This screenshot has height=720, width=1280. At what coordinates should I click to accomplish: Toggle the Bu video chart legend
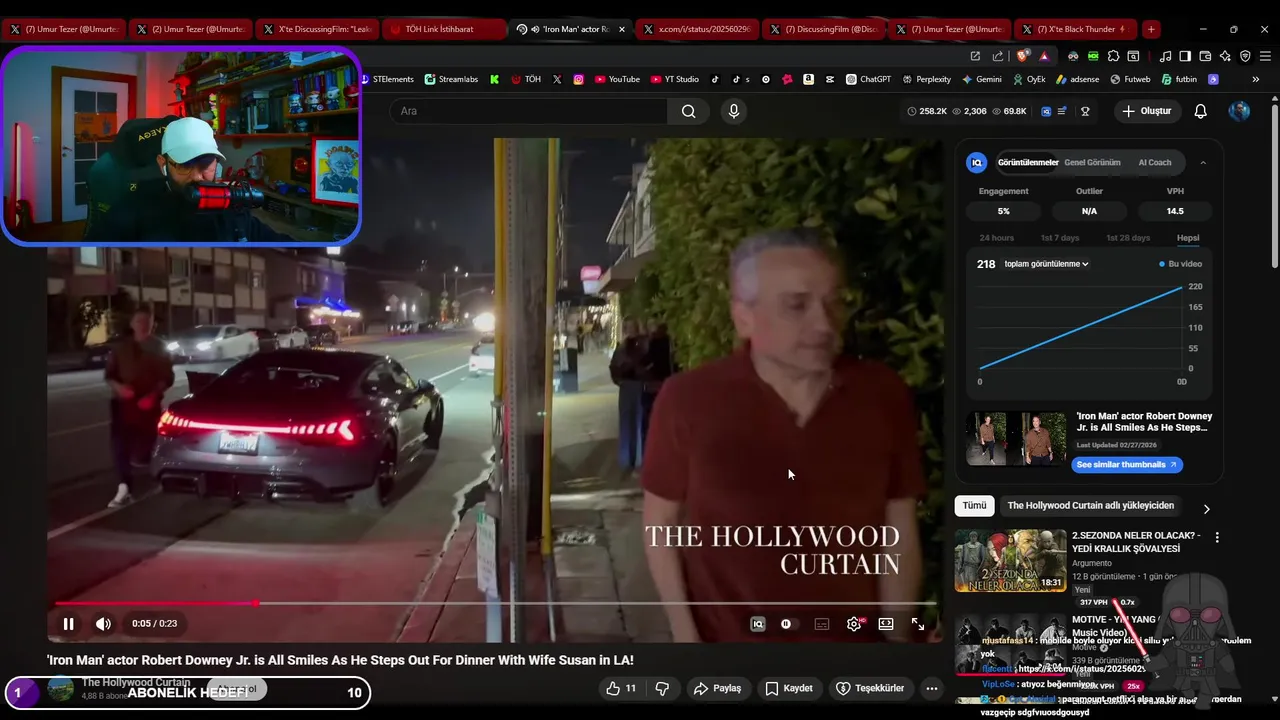coord(1180,264)
